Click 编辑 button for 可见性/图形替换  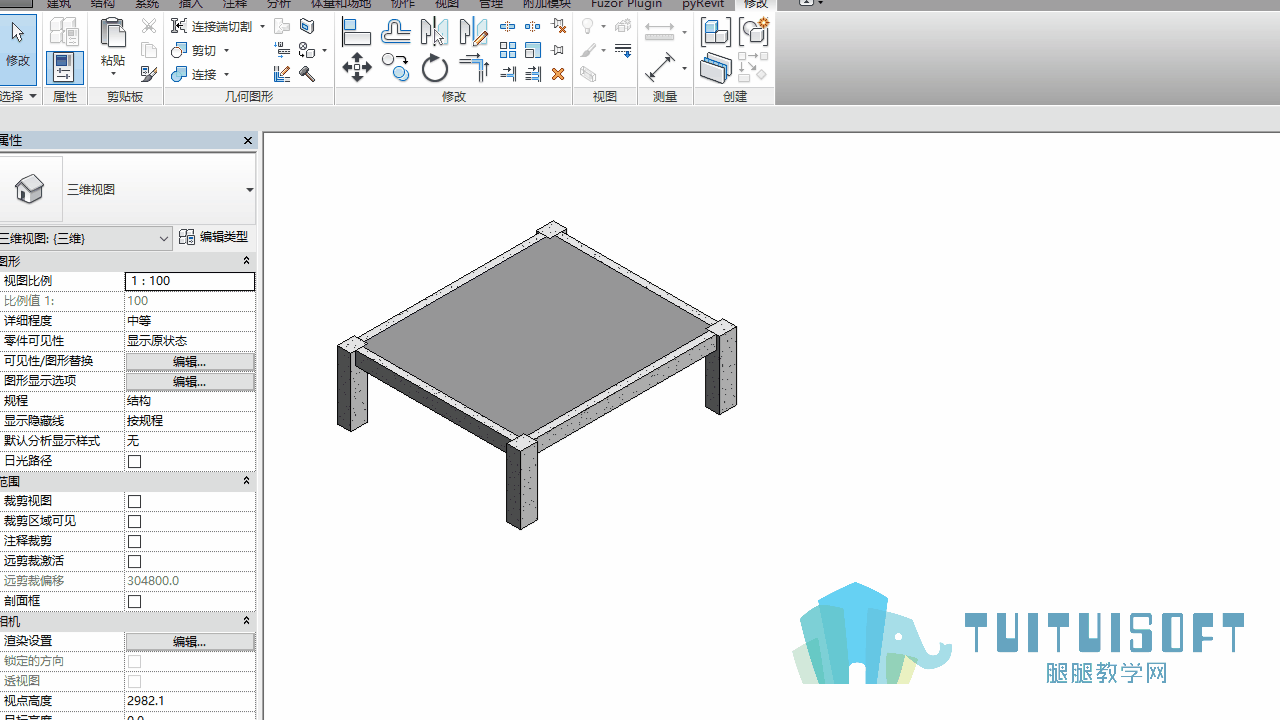(x=190, y=361)
